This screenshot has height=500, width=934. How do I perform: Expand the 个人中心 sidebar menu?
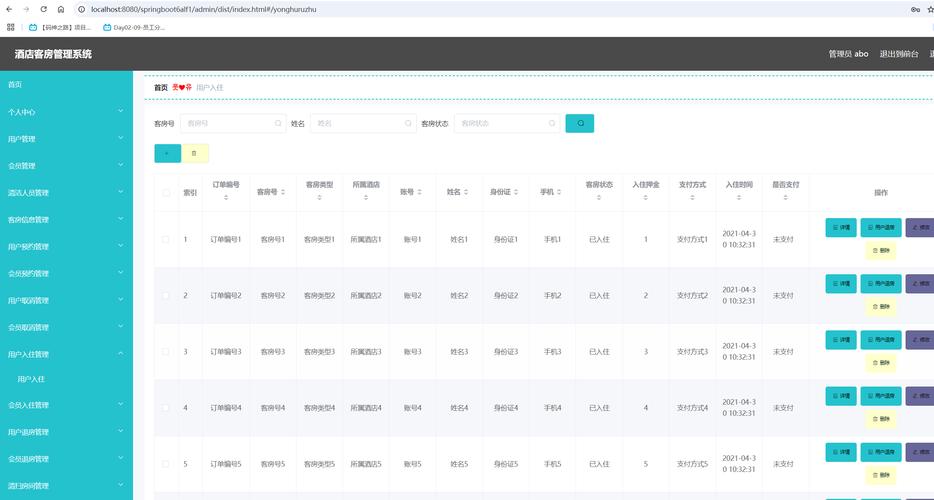click(66, 112)
